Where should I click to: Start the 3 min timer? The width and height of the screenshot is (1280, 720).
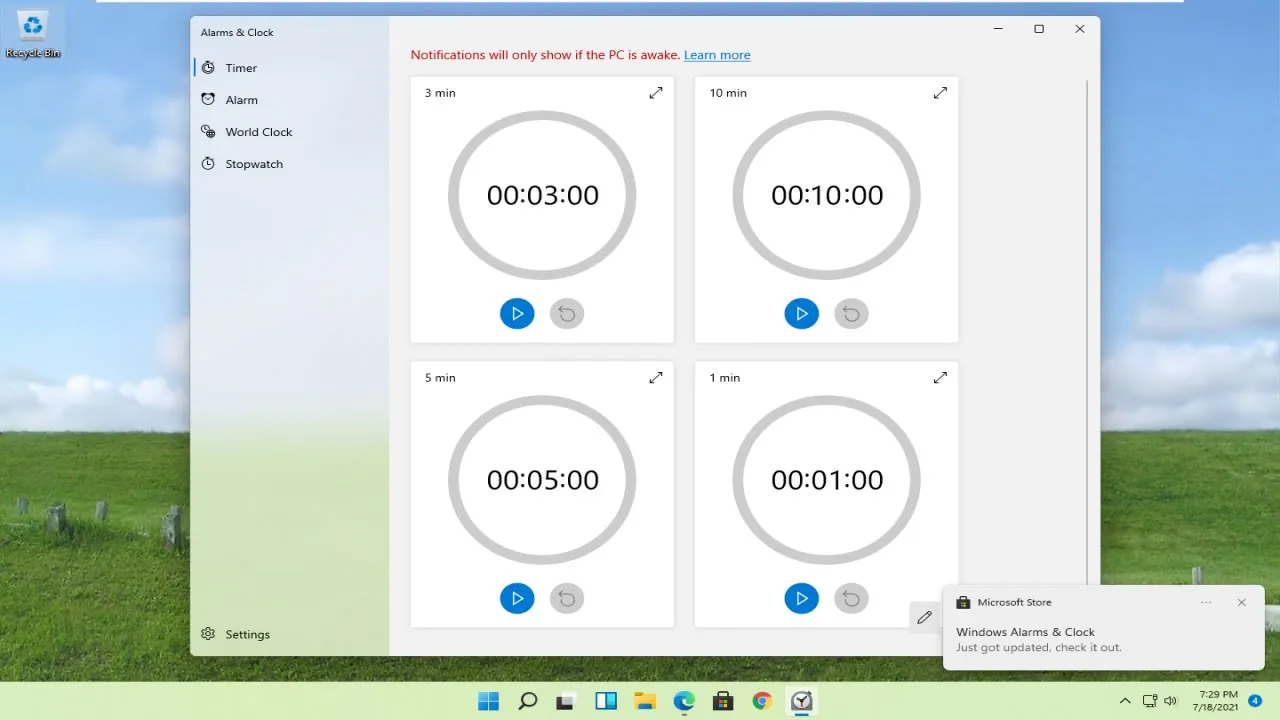[x=517, y=314]
